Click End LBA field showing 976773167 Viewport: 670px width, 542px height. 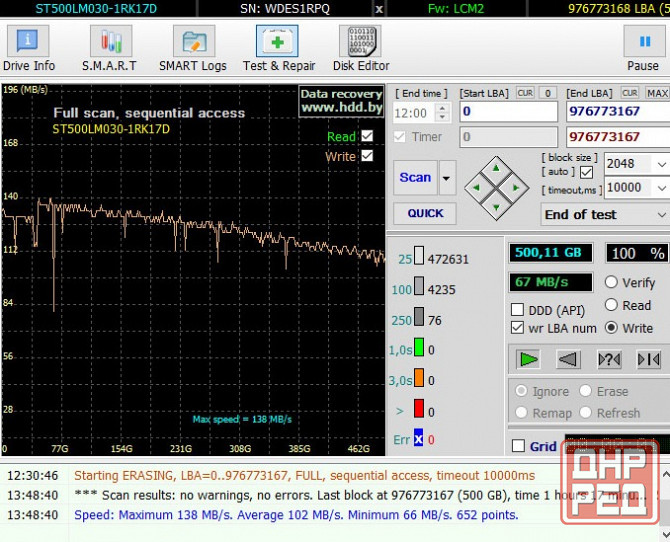pos(618,112)
